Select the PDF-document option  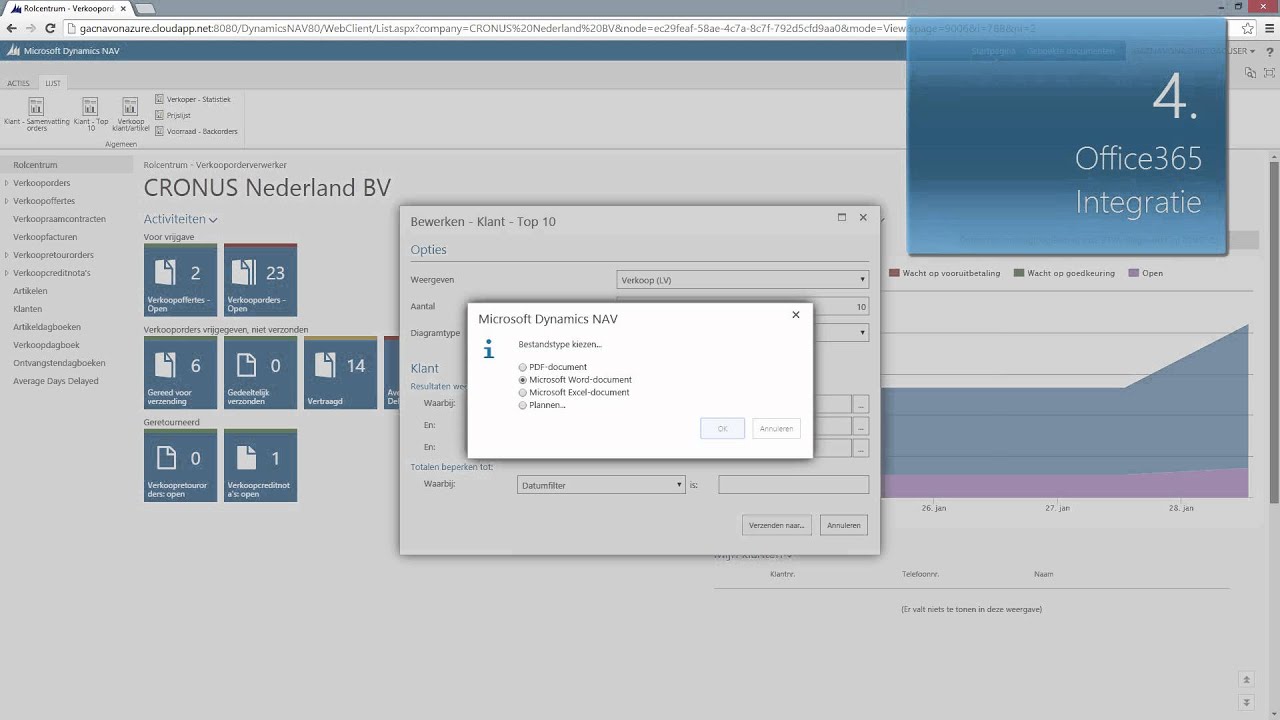(x=522, y=368)
